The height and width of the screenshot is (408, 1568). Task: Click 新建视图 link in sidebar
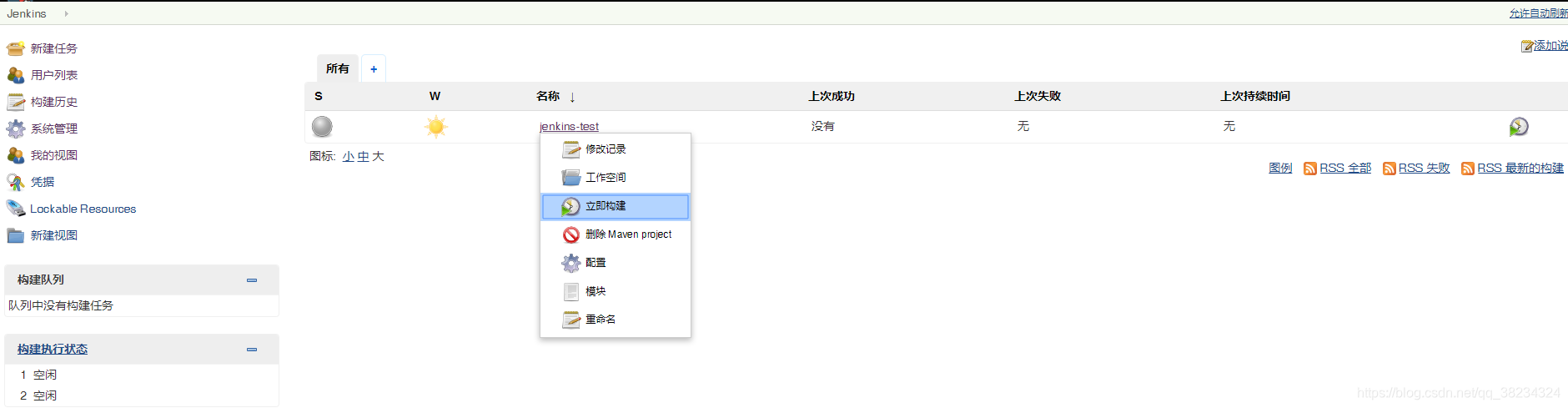coord(54,235)
